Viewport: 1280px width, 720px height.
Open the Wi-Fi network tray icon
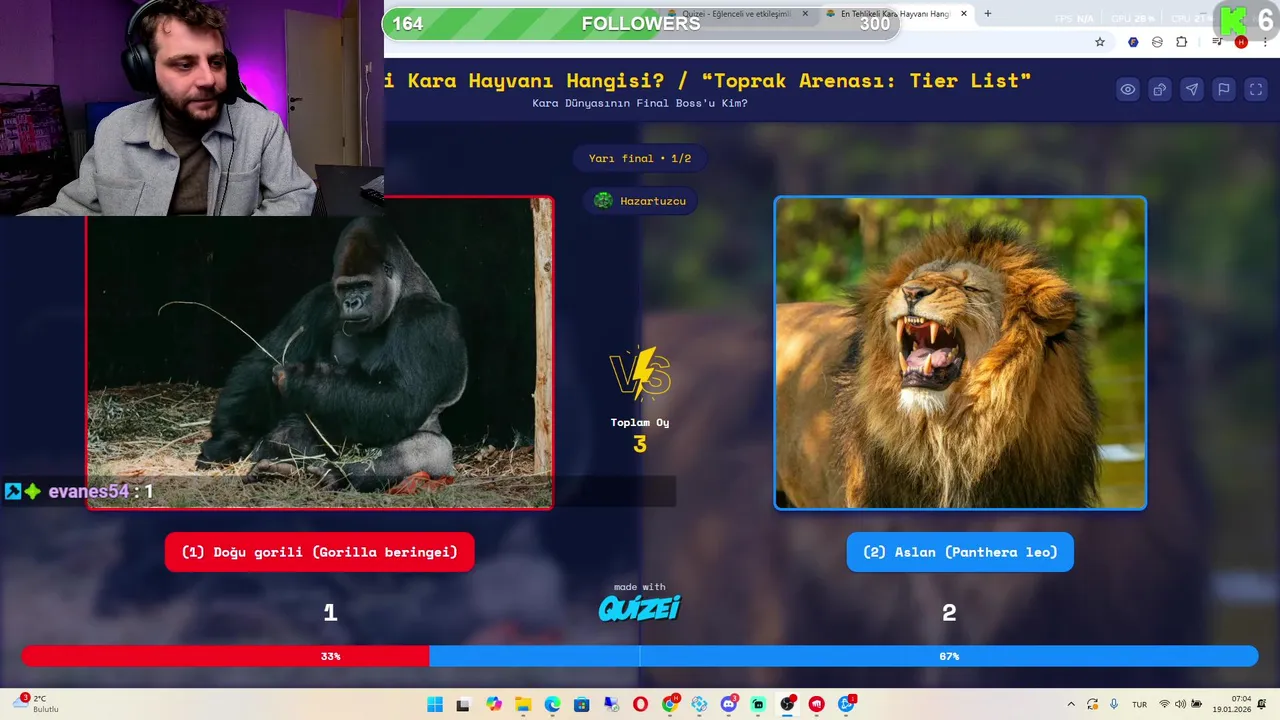pyautogui.click(x=1164, y=705)
